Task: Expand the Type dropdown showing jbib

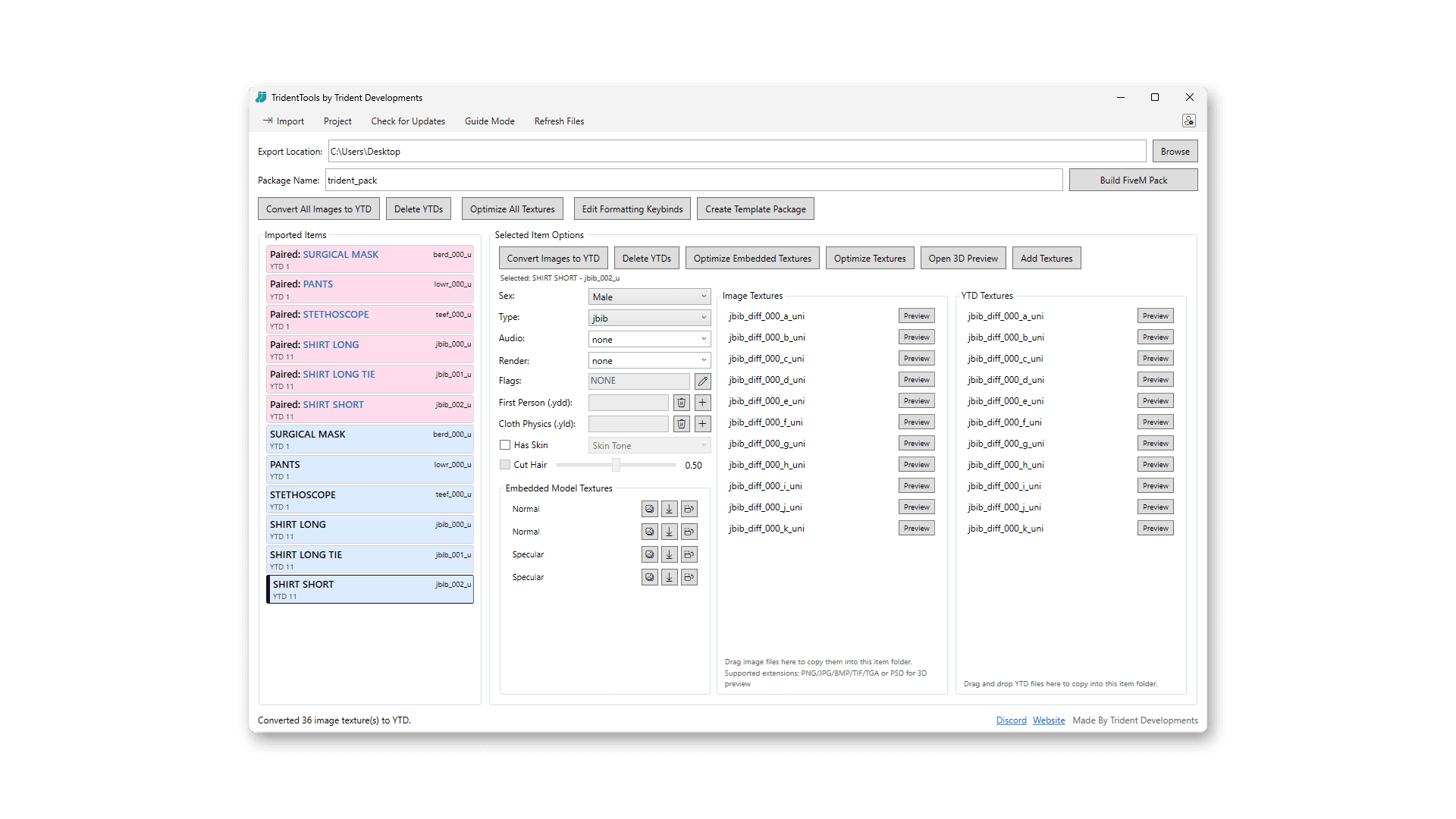Action: pos(648,317)
